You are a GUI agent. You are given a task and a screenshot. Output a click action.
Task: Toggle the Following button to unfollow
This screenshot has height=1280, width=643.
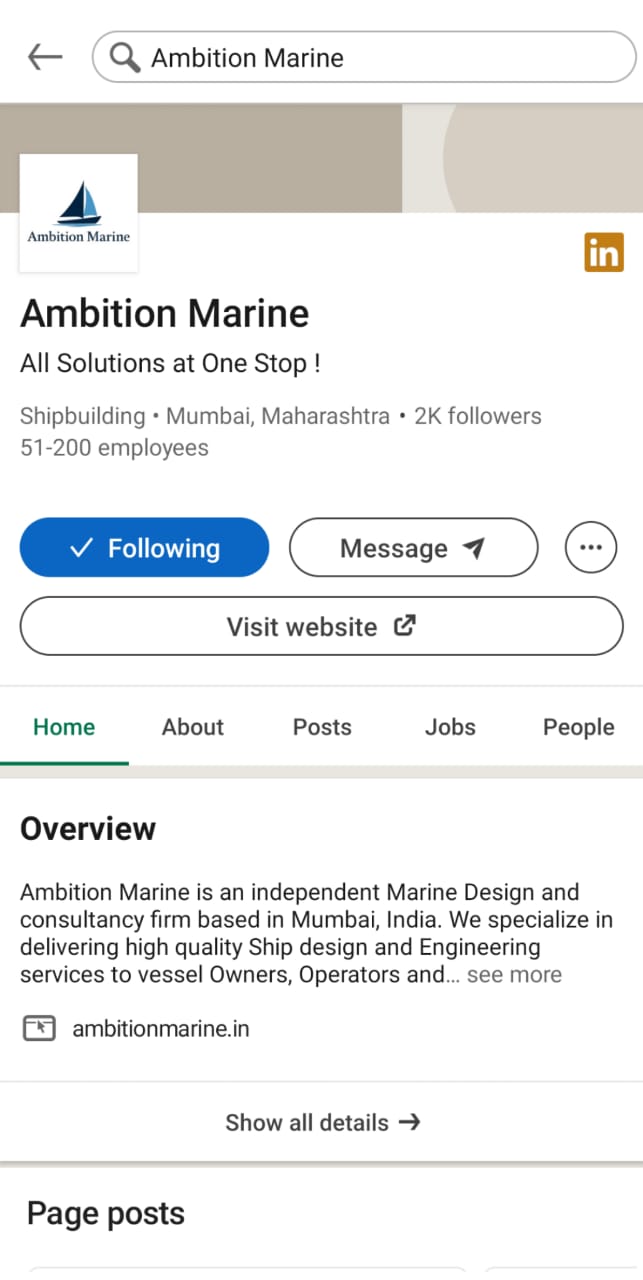[144, 548]
